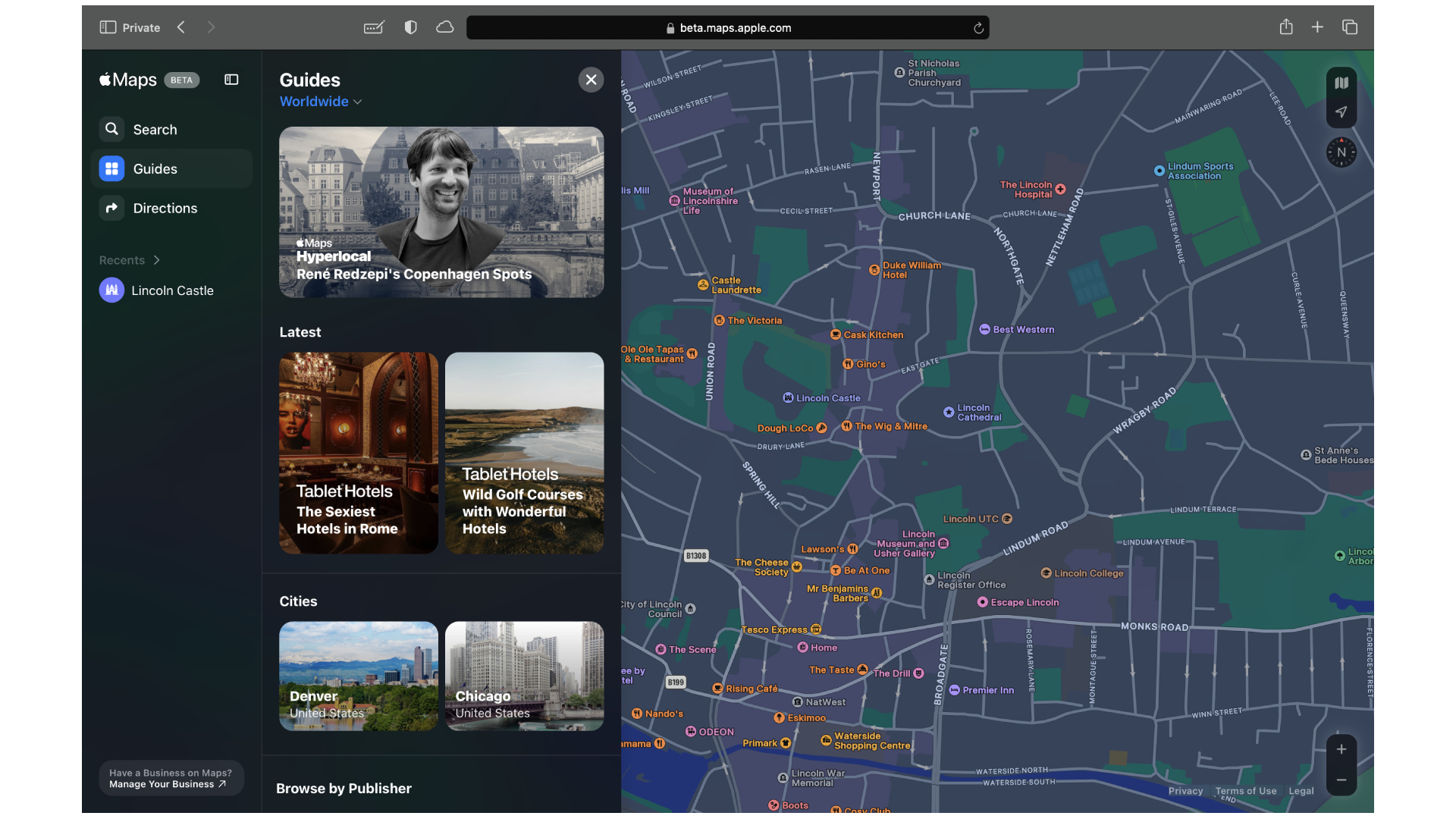The width and height of the screenshot is (1456, 819).
Task: Select the Tesco Express map marker
Action: point(816,629)
